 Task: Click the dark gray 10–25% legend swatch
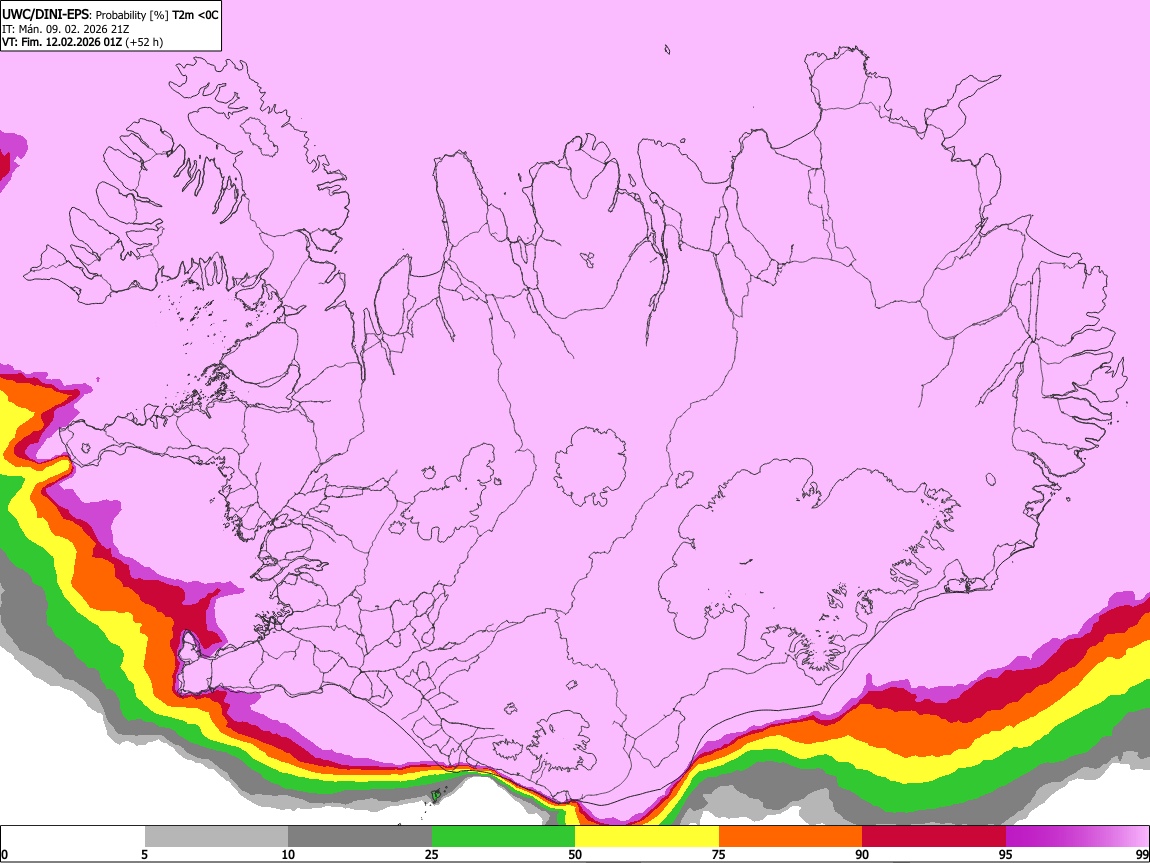click(x=360, y=837)
